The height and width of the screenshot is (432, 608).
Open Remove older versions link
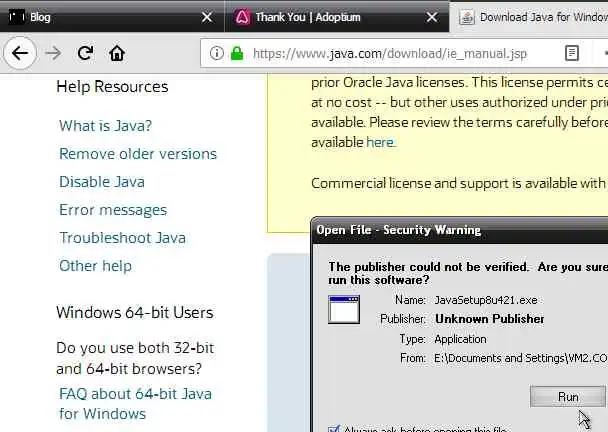click(x=138, y=154)
